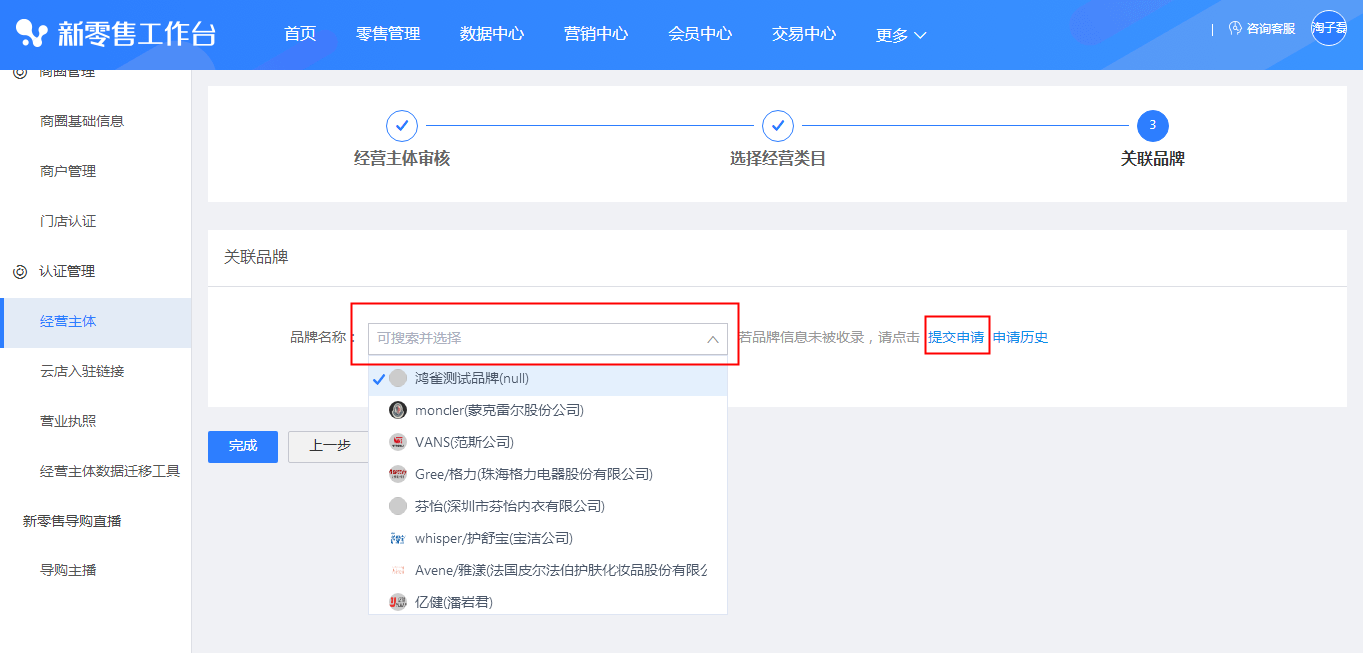Image resolution: width=1363 pixels, height=653 pixels.
Task: Click the whisper/护舒宝 brand logo icon
Action: [398, 538]
